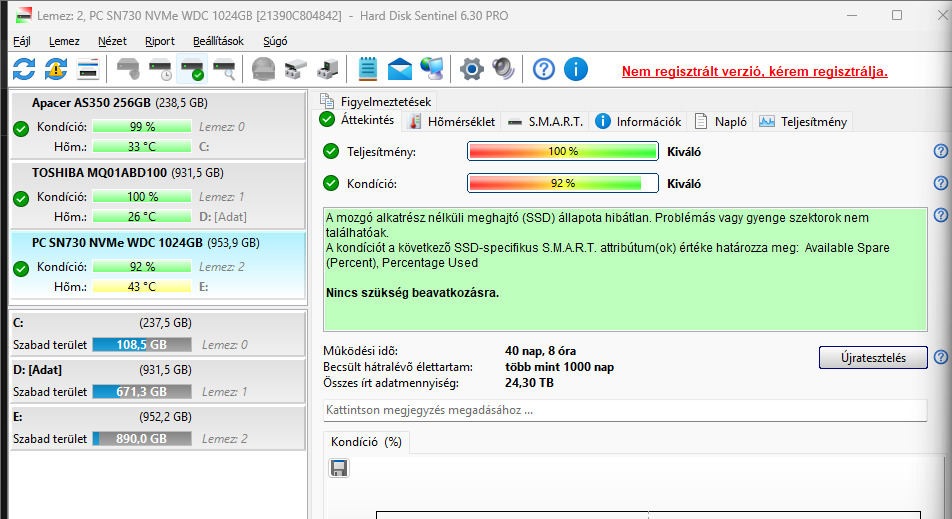Click the globe and monitor network icon
Image resolution: width=952 pixels, height=519 pixels.
(x=432, y=69)
